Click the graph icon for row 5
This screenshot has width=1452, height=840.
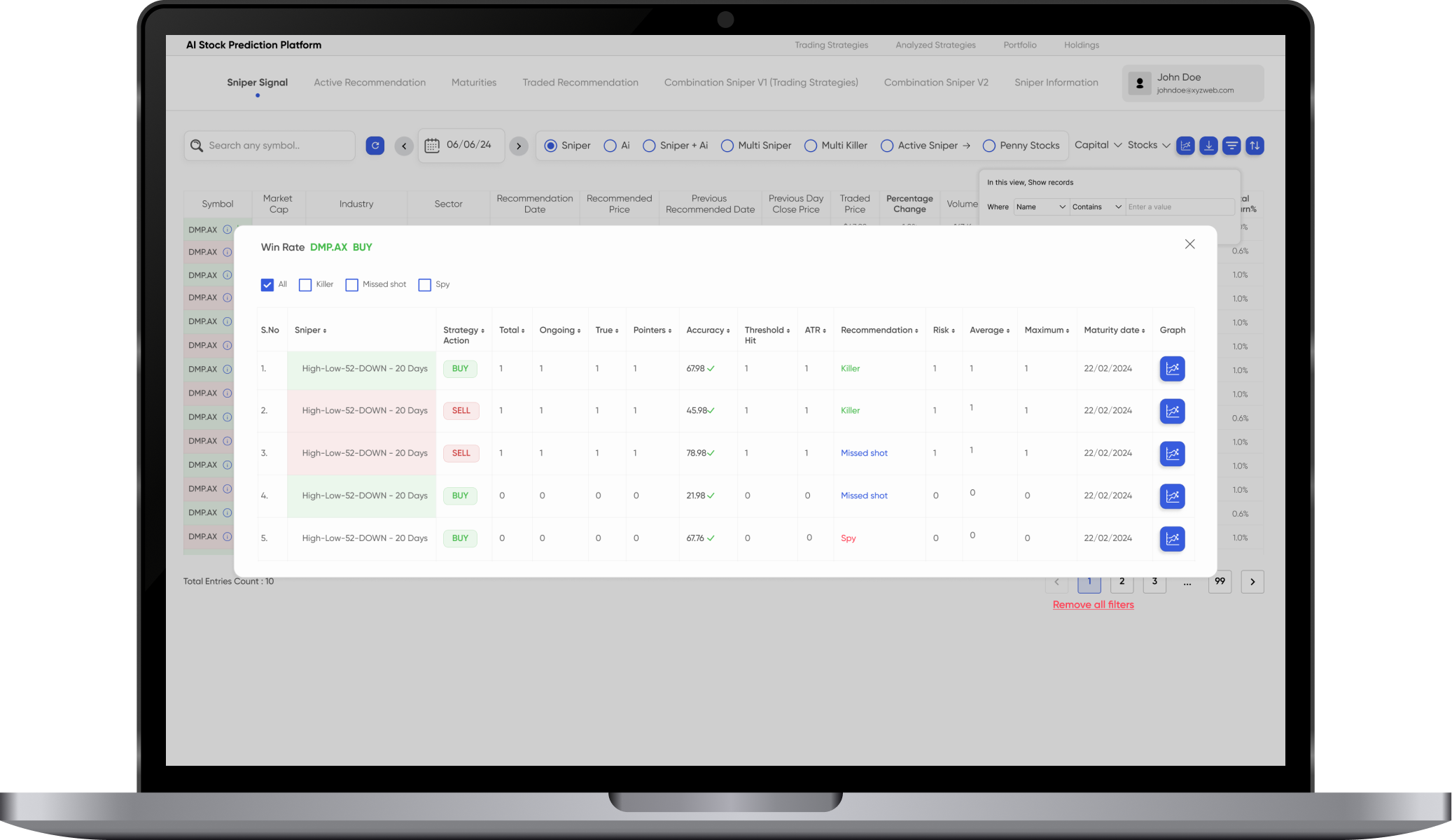click(1172, 538)
